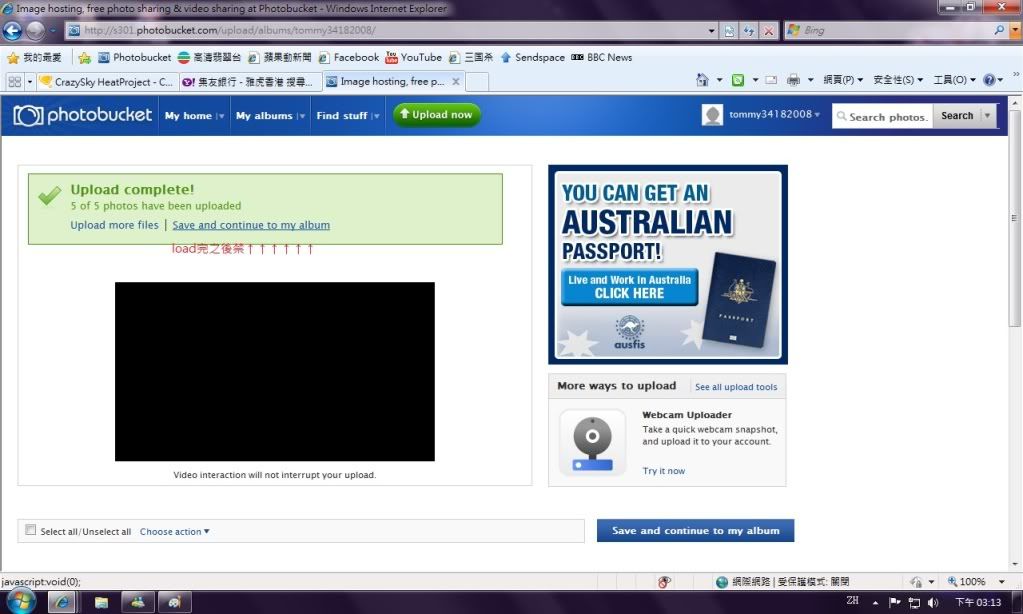This screenshot has width=1023, height=614.
Task: Open the tommy34182008 account dropdown
Action: [x=774, y=115]
